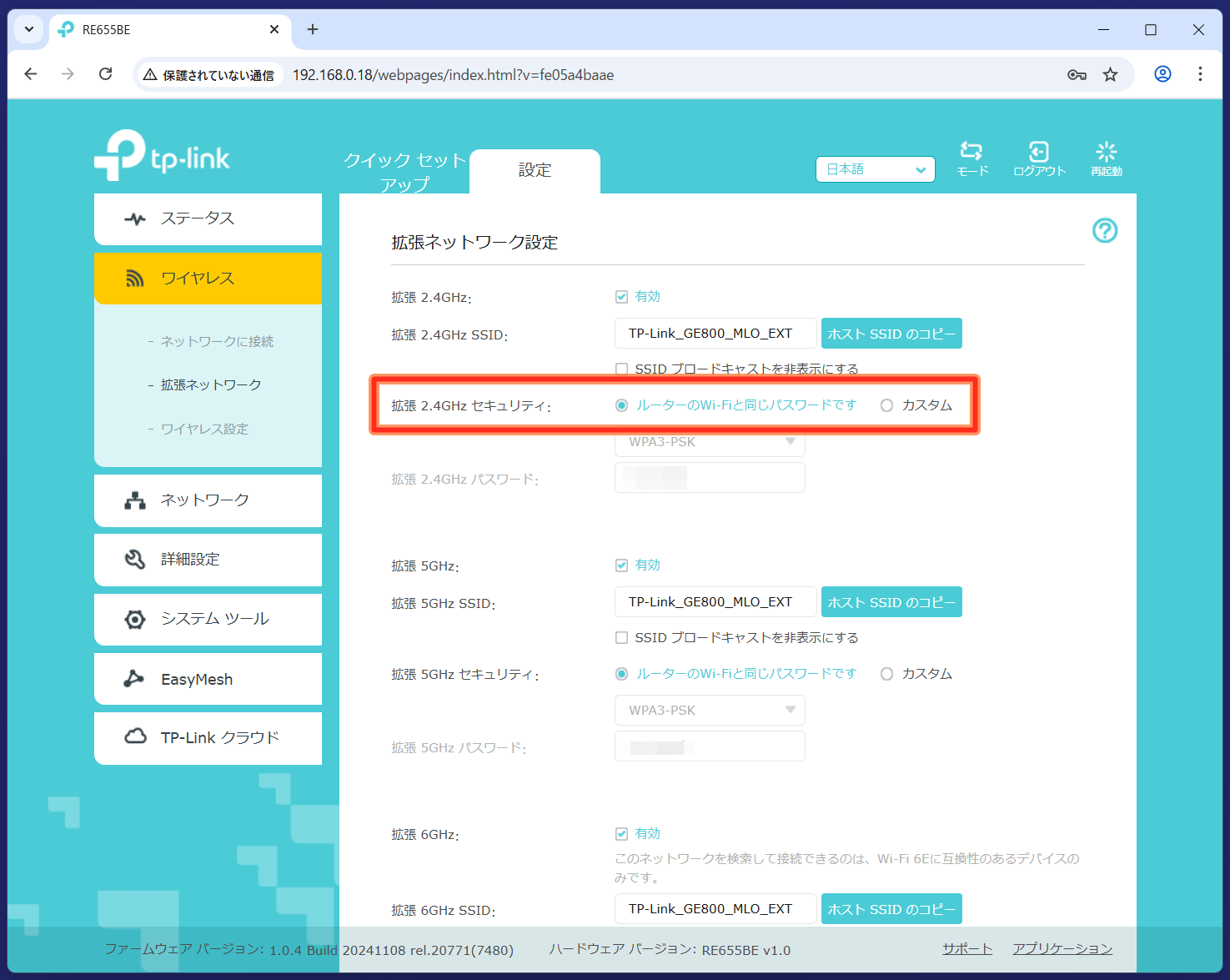This screenshot has width=1230, height=980.
Task: Open the 5GHz WPA3-PSK dropdown
Action: 710,710
